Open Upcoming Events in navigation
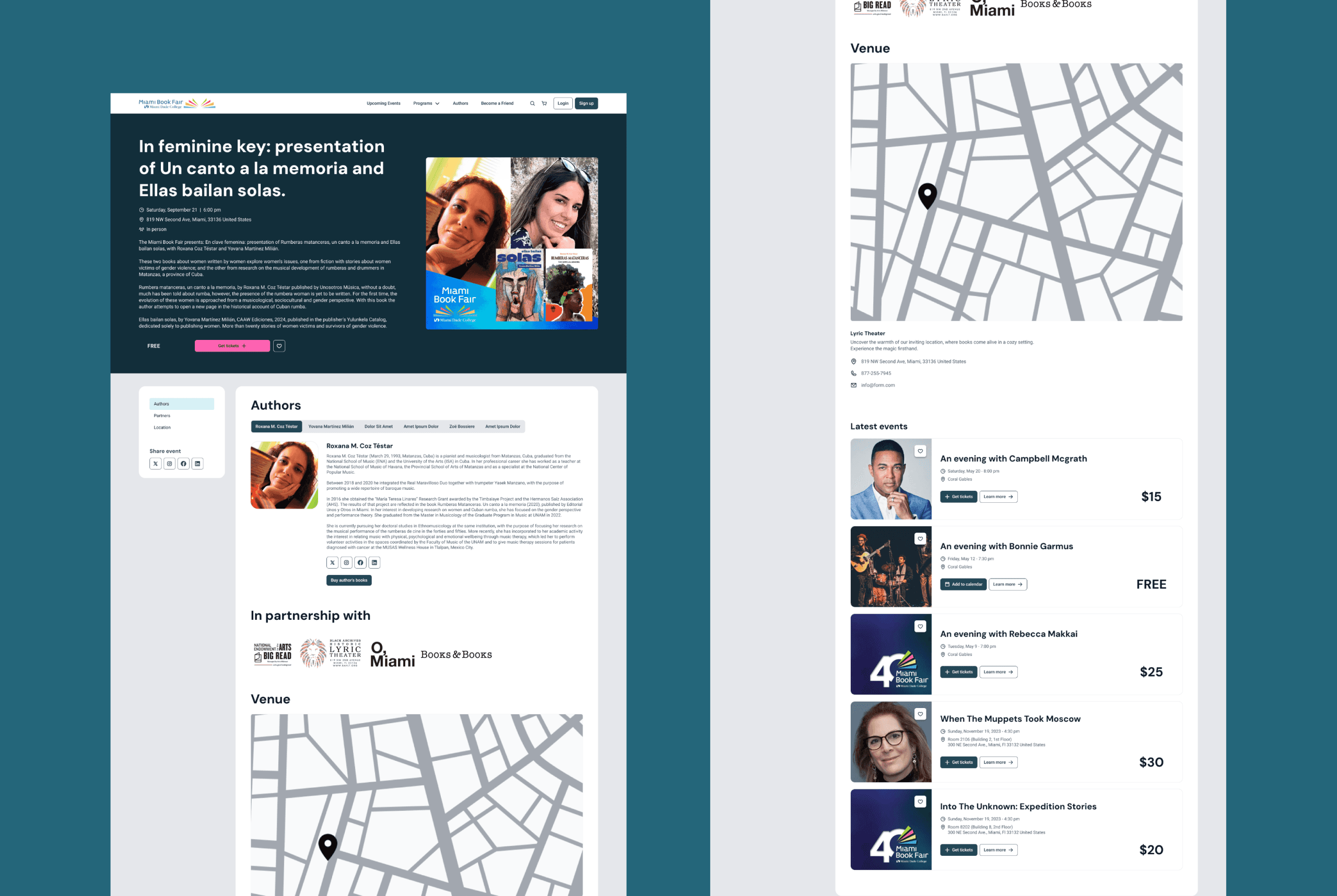This screenshot has height=896, width=1337. [383, 103]
